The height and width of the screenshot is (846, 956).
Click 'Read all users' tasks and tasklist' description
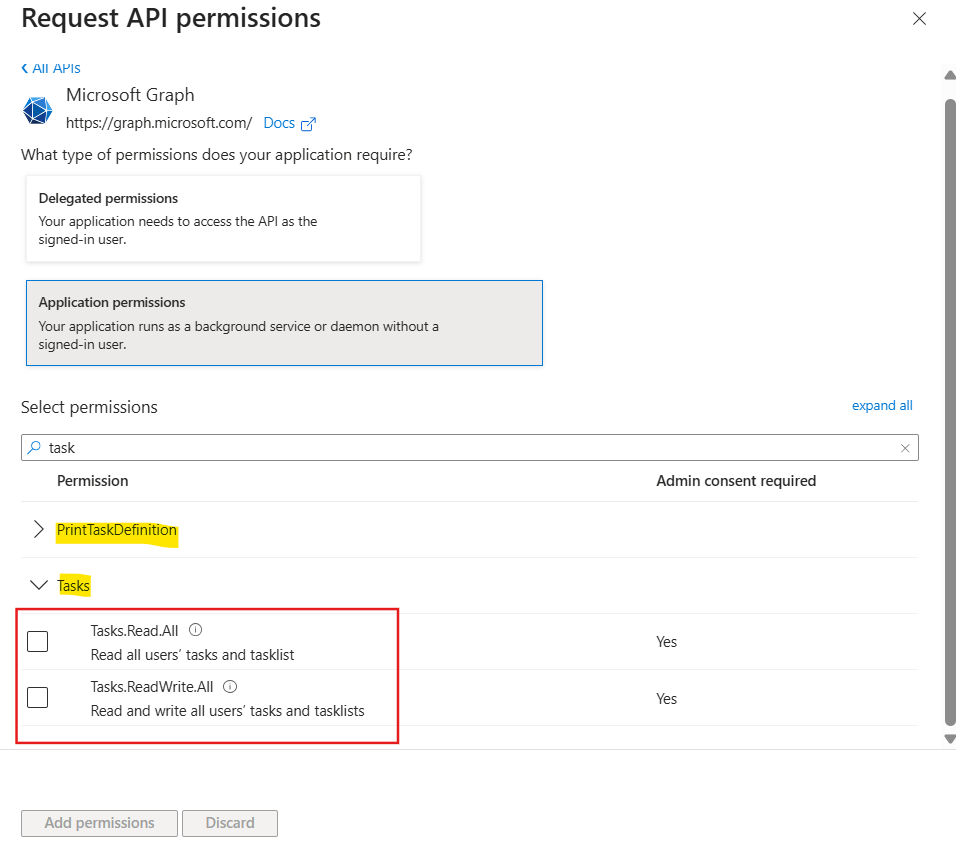point(193,655)
